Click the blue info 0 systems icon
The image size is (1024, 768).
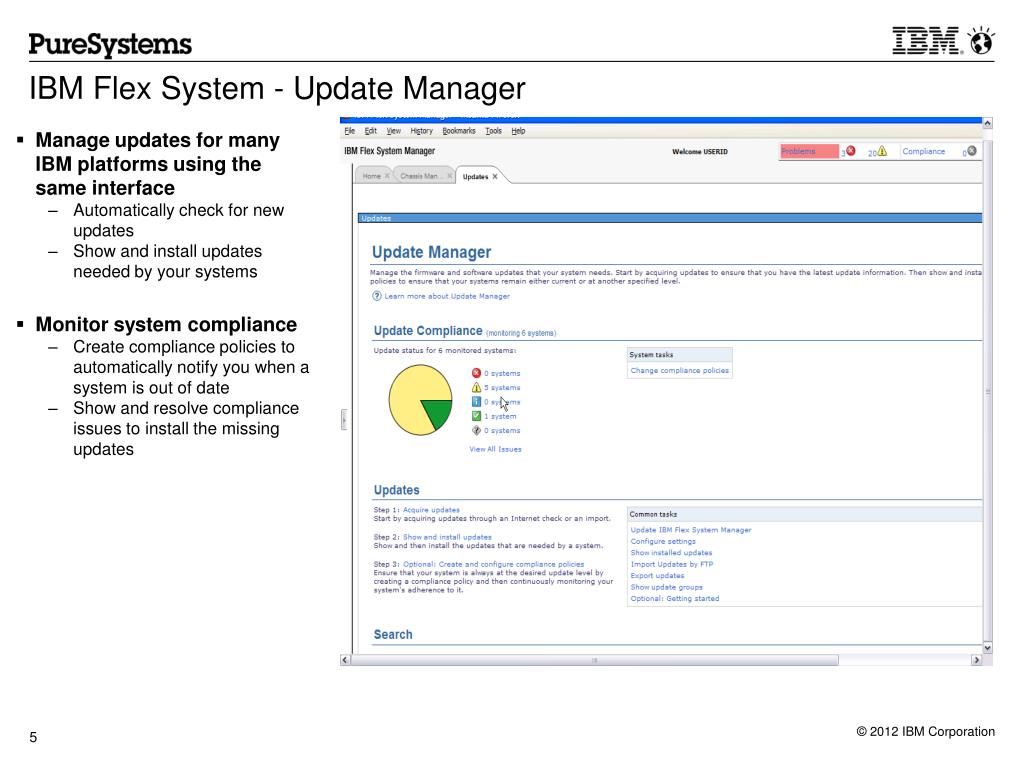click(x=476, y=402)
